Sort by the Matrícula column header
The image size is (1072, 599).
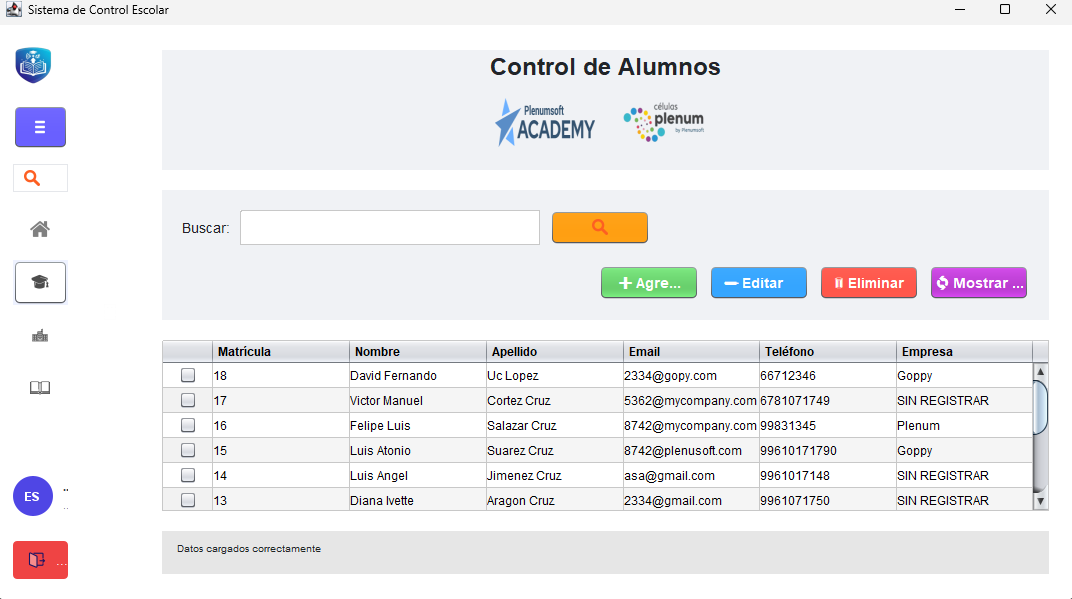(x=280, y=351)
